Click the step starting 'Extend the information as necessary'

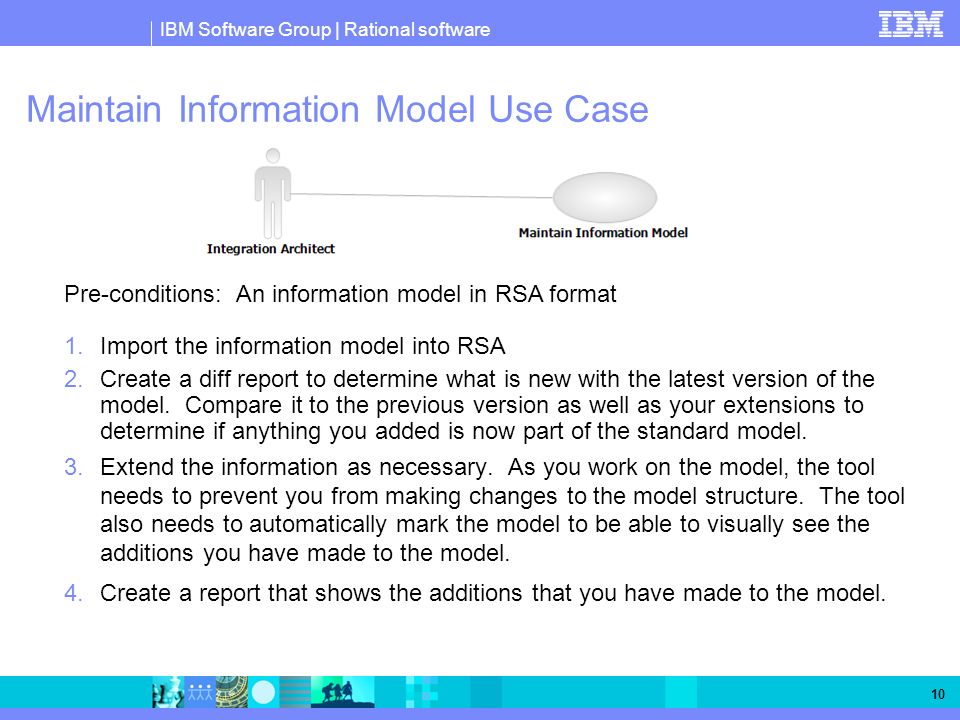point(502,510)
